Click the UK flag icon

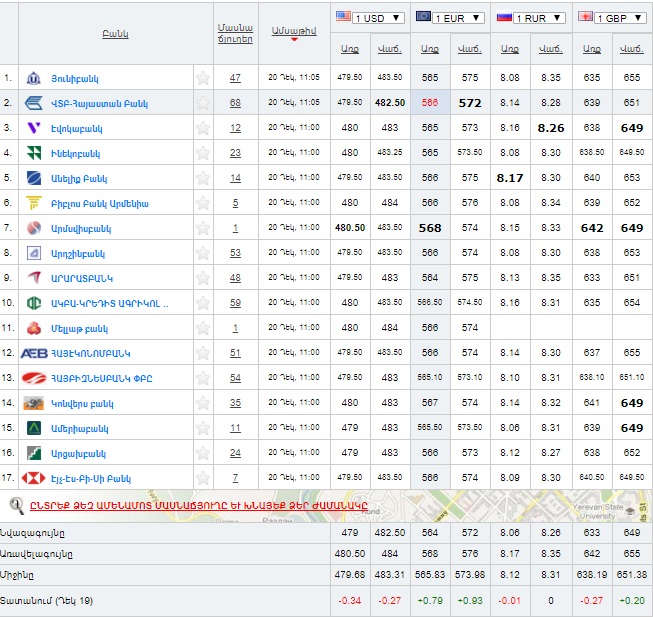click(x=585, y=16)
